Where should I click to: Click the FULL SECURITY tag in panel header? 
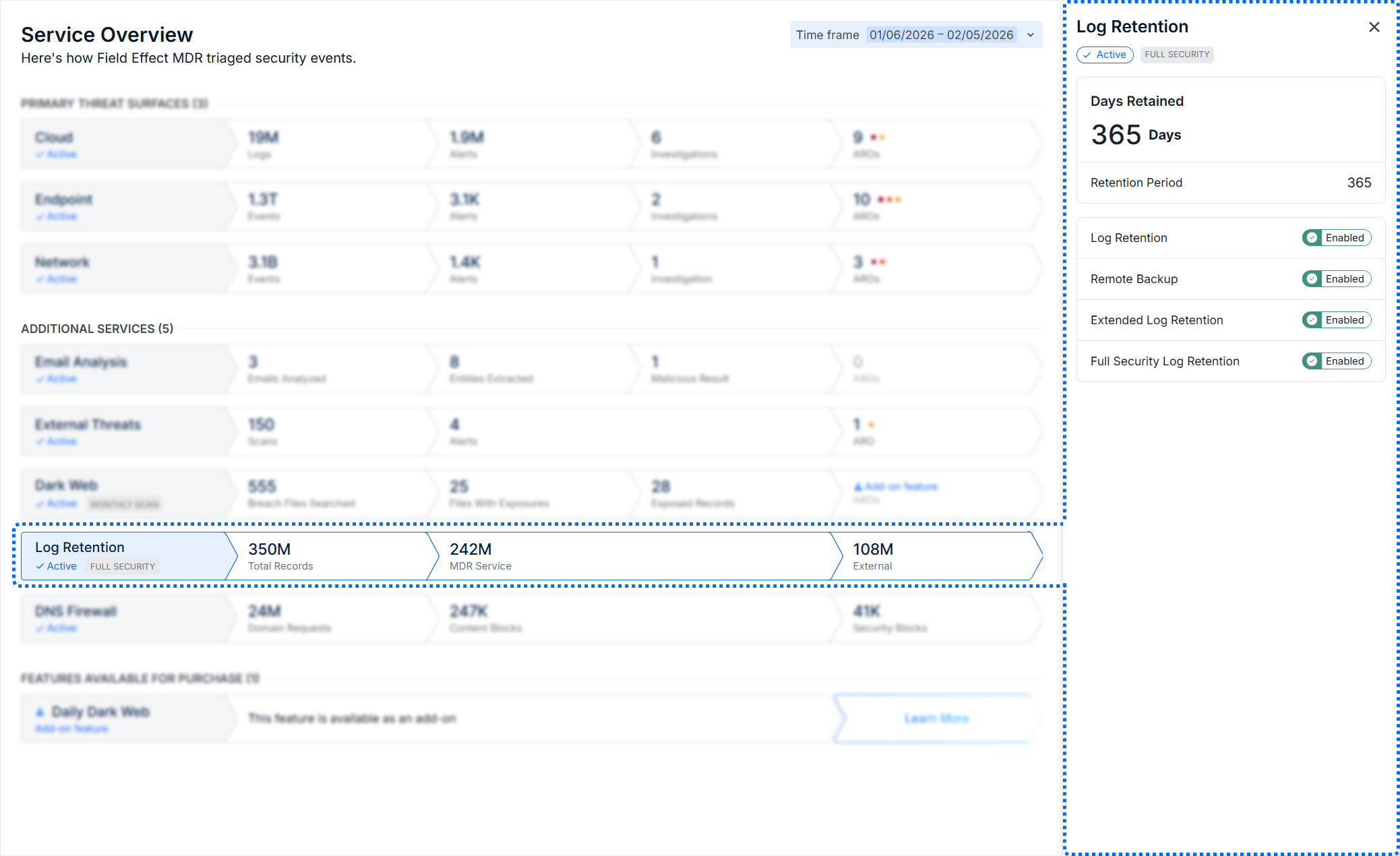1176,55
